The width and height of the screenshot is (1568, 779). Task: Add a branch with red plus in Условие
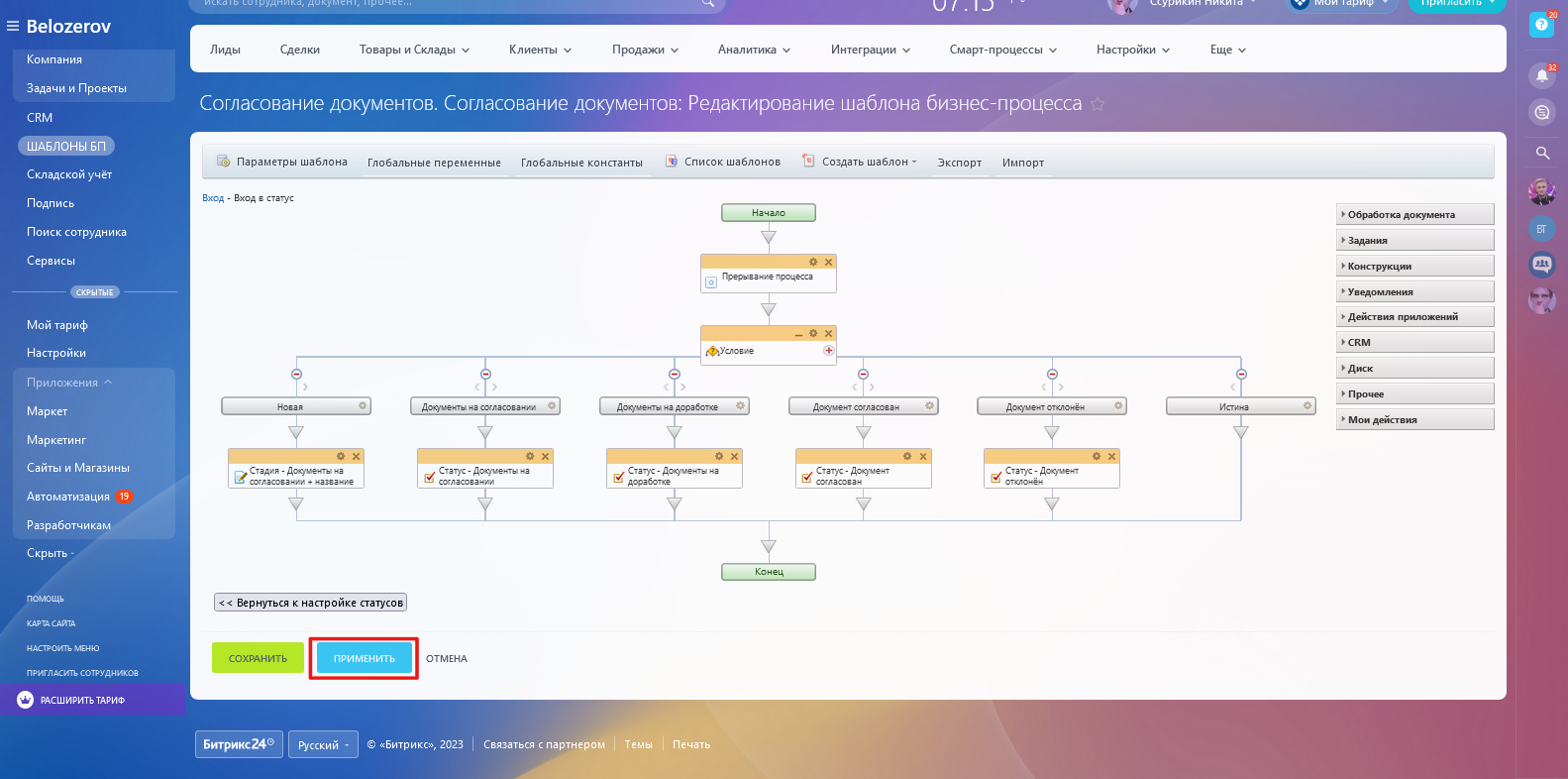[829, 350]
